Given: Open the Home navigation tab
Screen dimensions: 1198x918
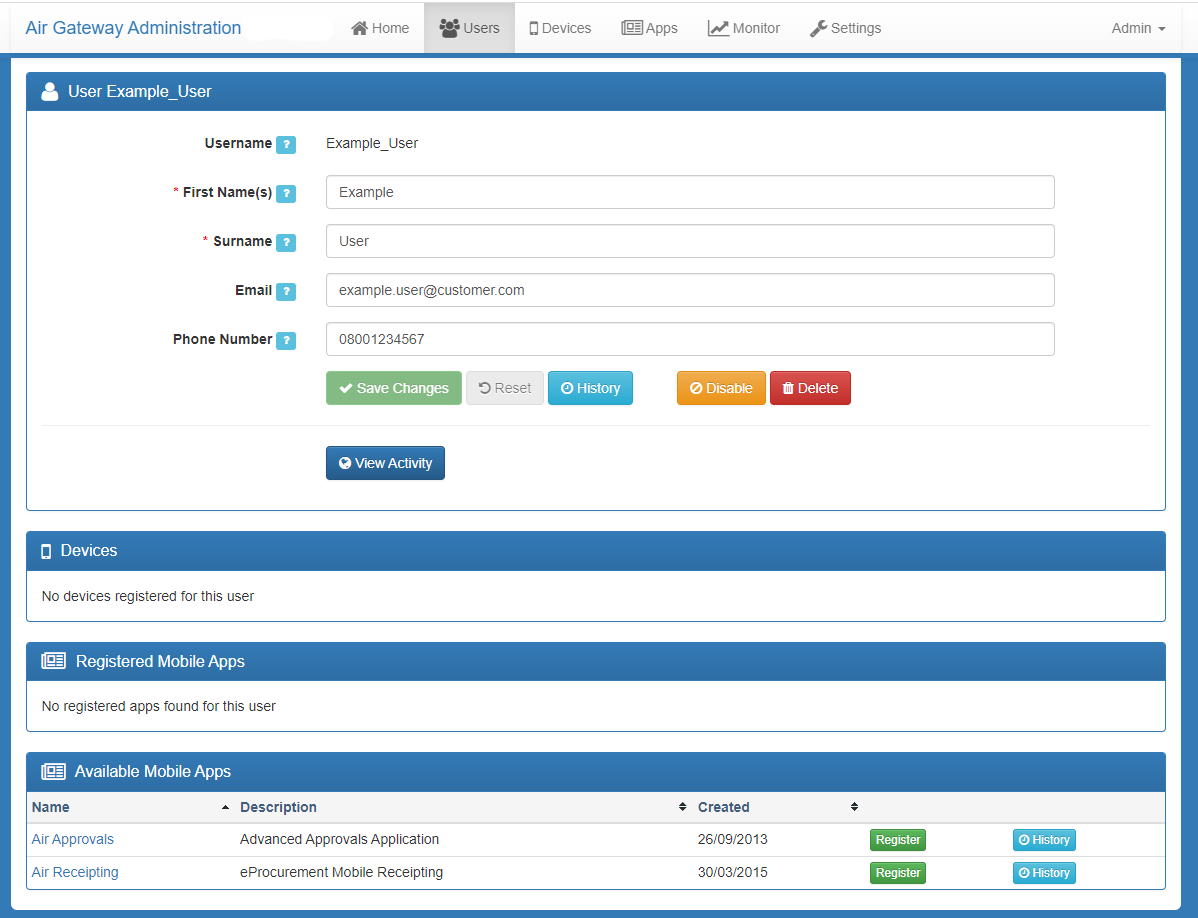Looking at the screenshot, I should pos(380,28).
